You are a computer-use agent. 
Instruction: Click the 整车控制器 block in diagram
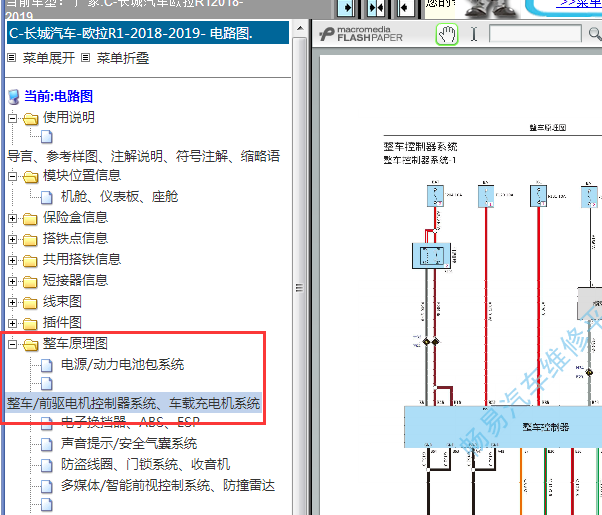coord(503,426)
